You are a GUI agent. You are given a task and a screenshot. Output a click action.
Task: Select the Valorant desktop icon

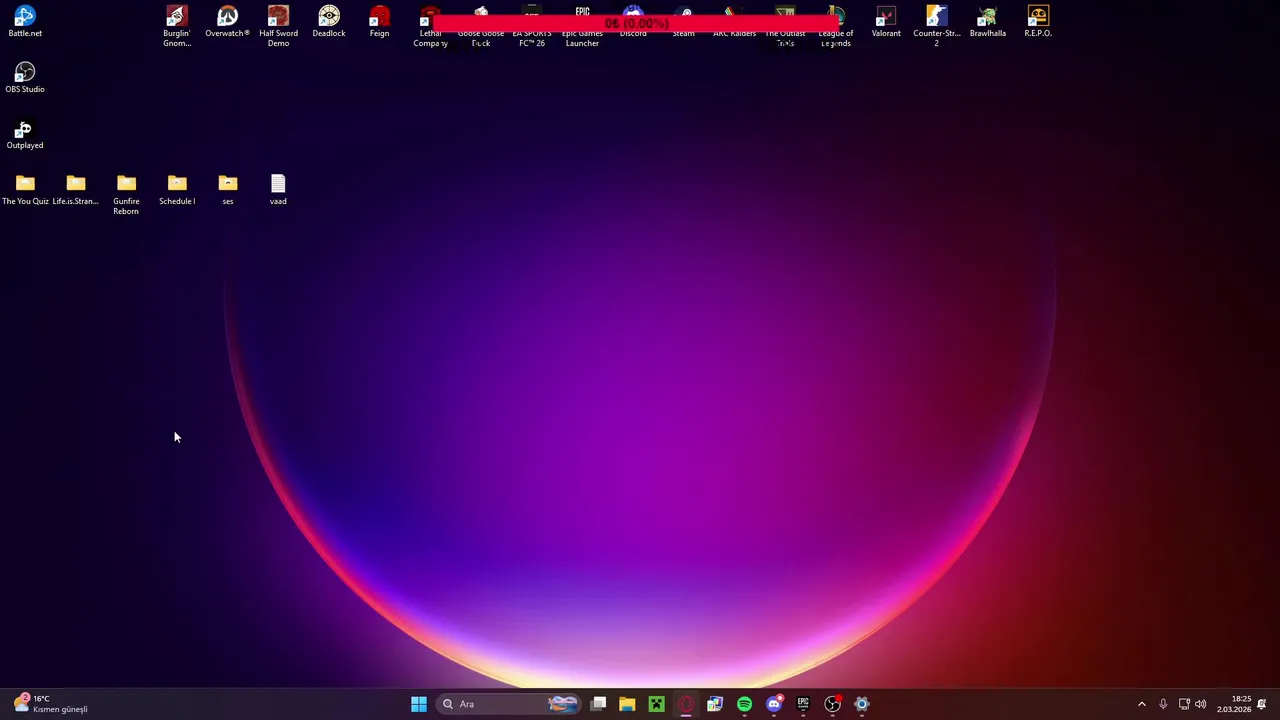click(x=886, y=21)
